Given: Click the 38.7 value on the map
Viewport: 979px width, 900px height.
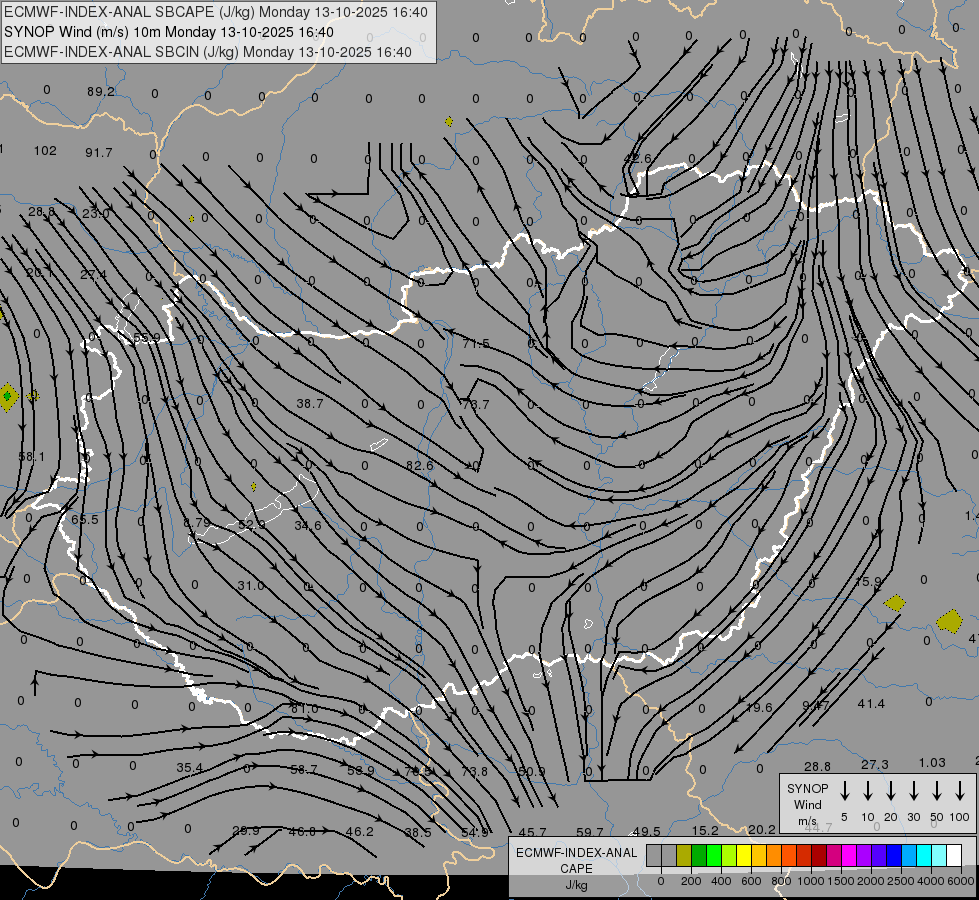Looking at the screenshot, I should [x=310, y=403].
